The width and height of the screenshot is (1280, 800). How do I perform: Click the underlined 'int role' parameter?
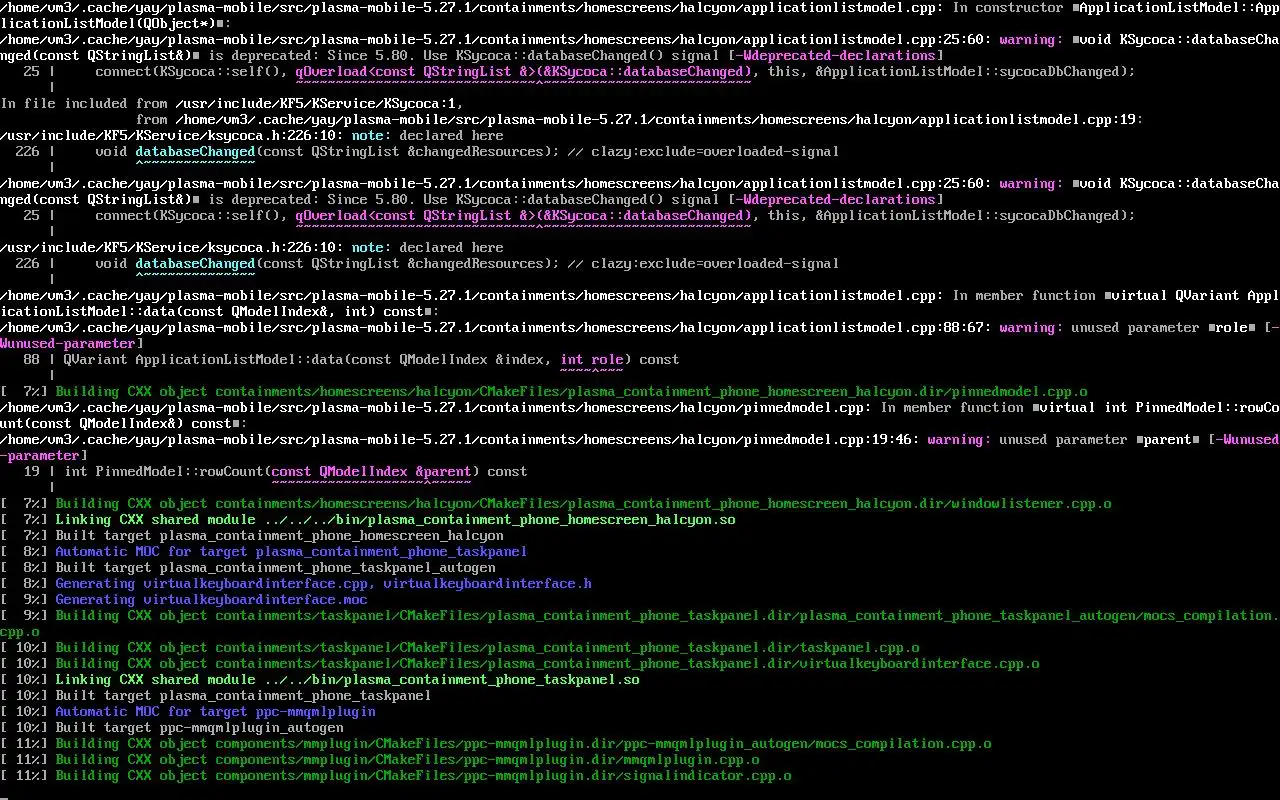(x=592, y=360)
